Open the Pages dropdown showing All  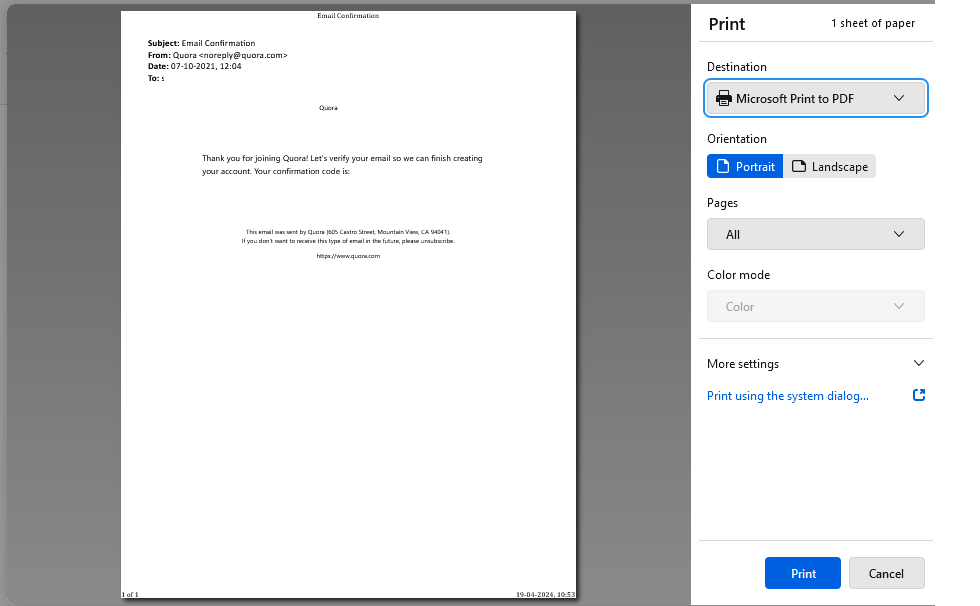815,234
